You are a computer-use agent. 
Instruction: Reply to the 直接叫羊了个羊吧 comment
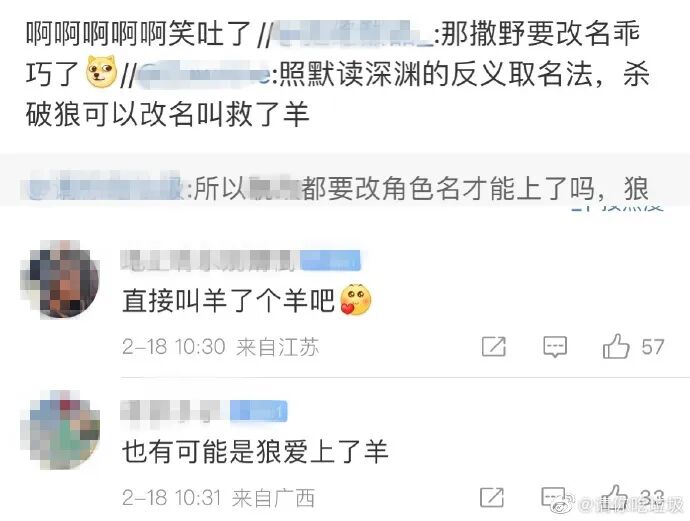click(554, 347)
